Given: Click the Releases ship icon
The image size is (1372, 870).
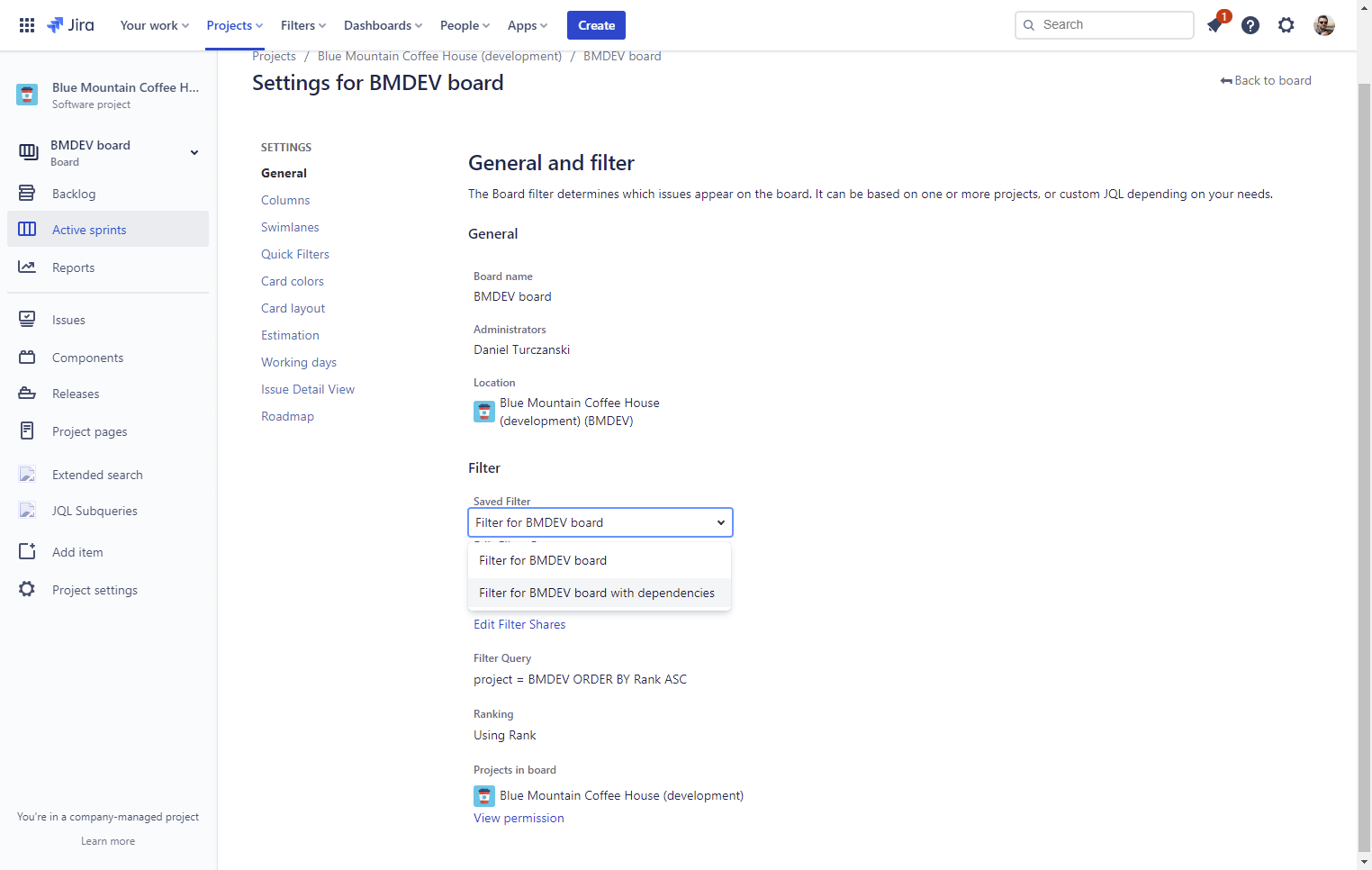Looking at the screenshot, I should click(27, 394).
